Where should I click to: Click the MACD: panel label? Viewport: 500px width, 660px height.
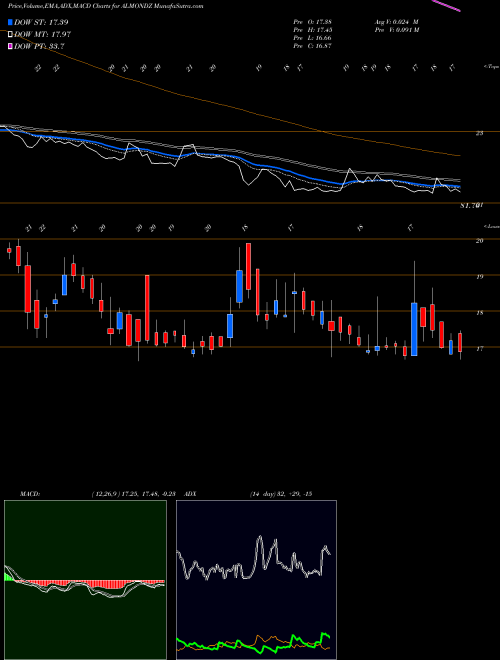(29, 494)
